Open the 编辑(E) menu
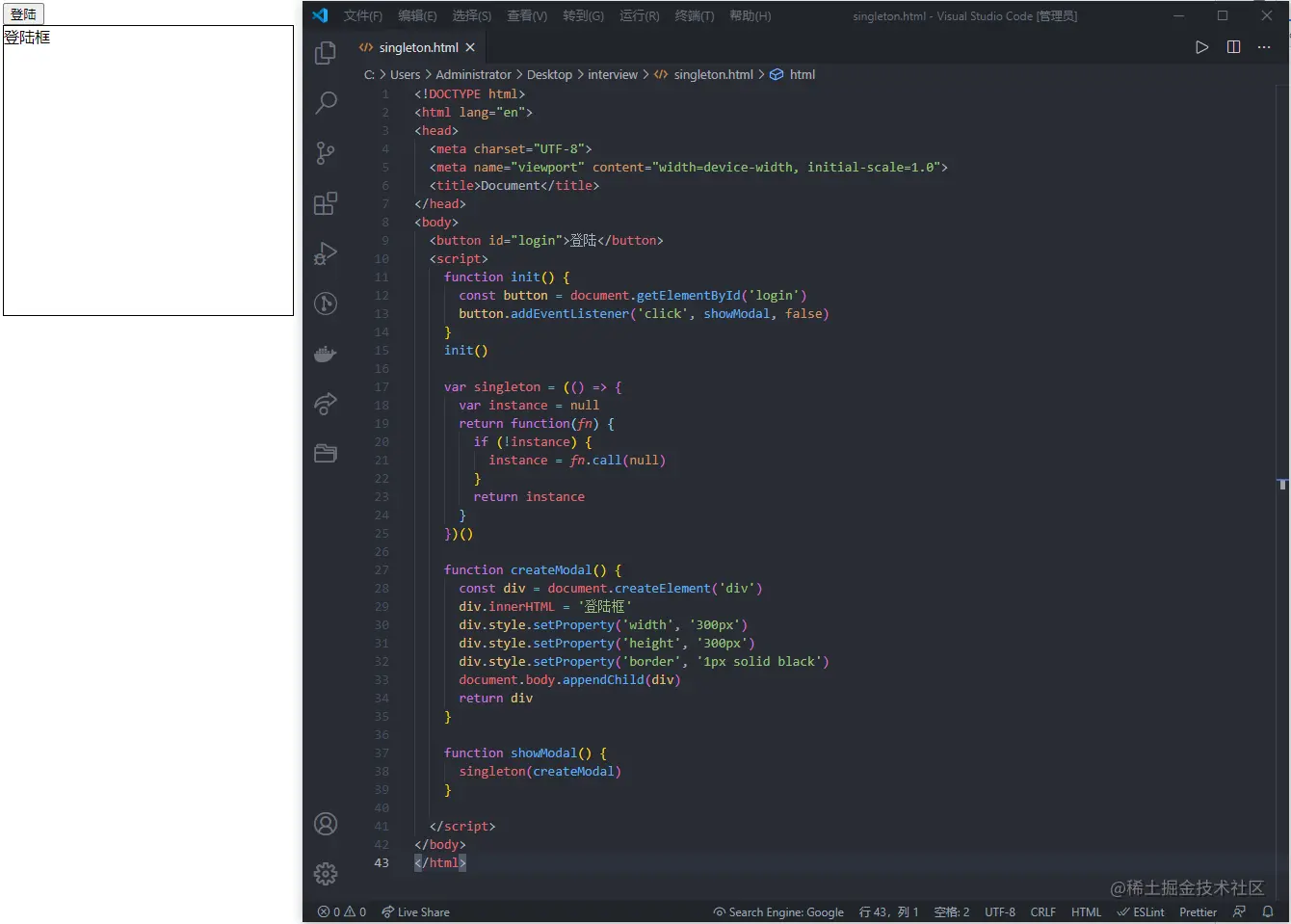1291x924 pixels. click(x=417, y=15)
